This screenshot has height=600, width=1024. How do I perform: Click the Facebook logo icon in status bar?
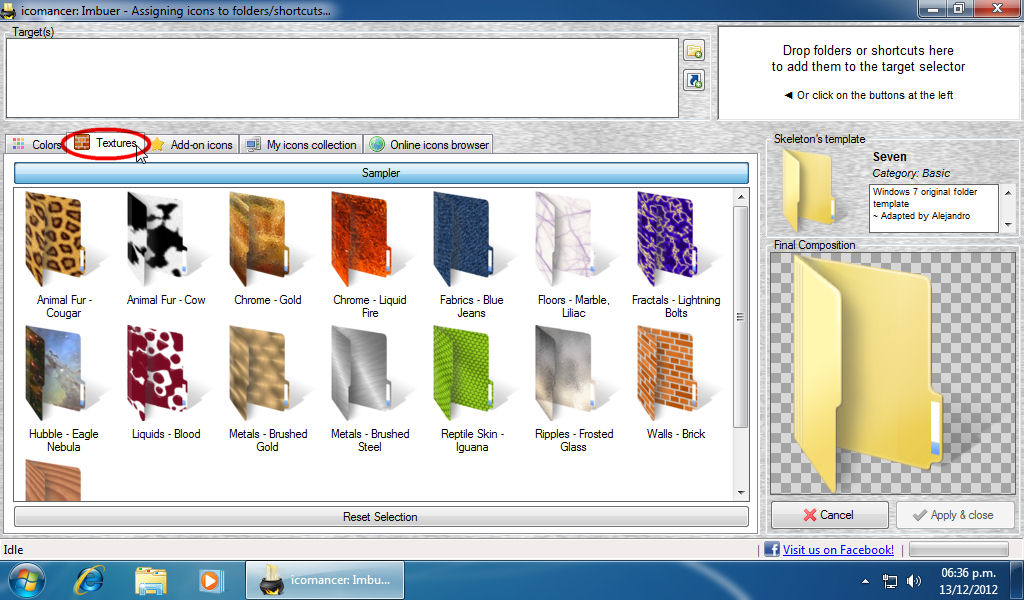[772, 549]
